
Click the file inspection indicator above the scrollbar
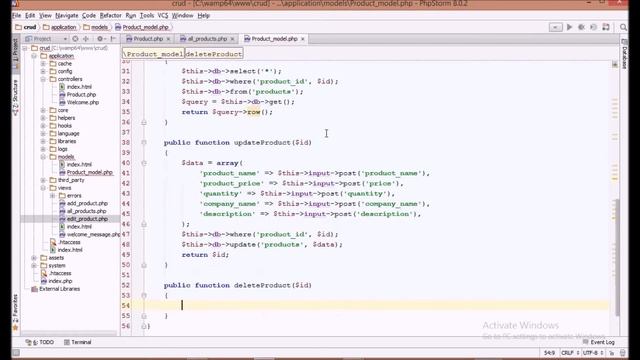[615, 64]
